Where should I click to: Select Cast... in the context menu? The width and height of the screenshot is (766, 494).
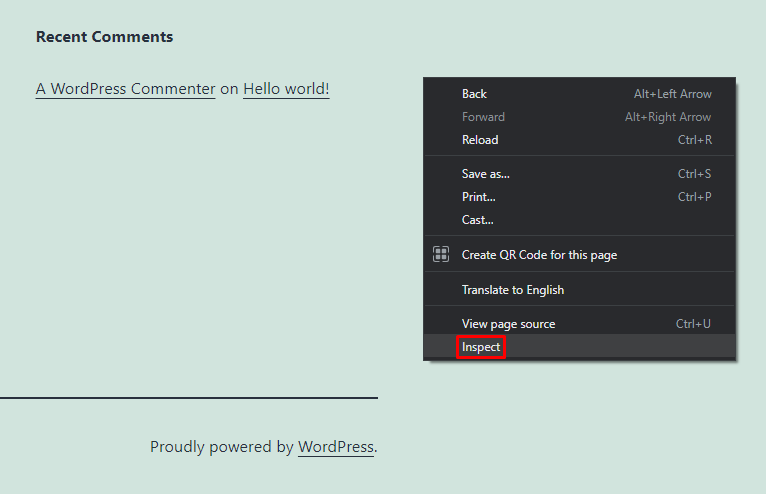pos(477,220)
